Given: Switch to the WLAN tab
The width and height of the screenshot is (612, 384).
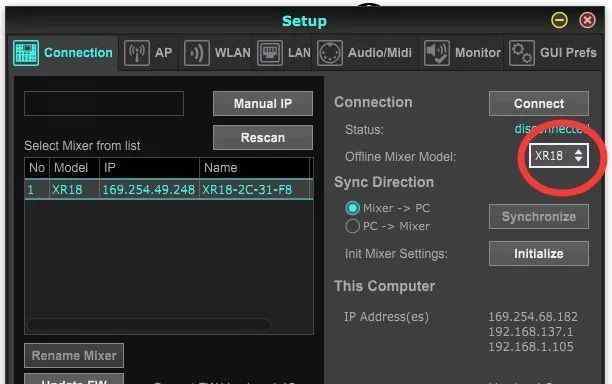Looking at the screenshot, I should [x=217, y=53].
